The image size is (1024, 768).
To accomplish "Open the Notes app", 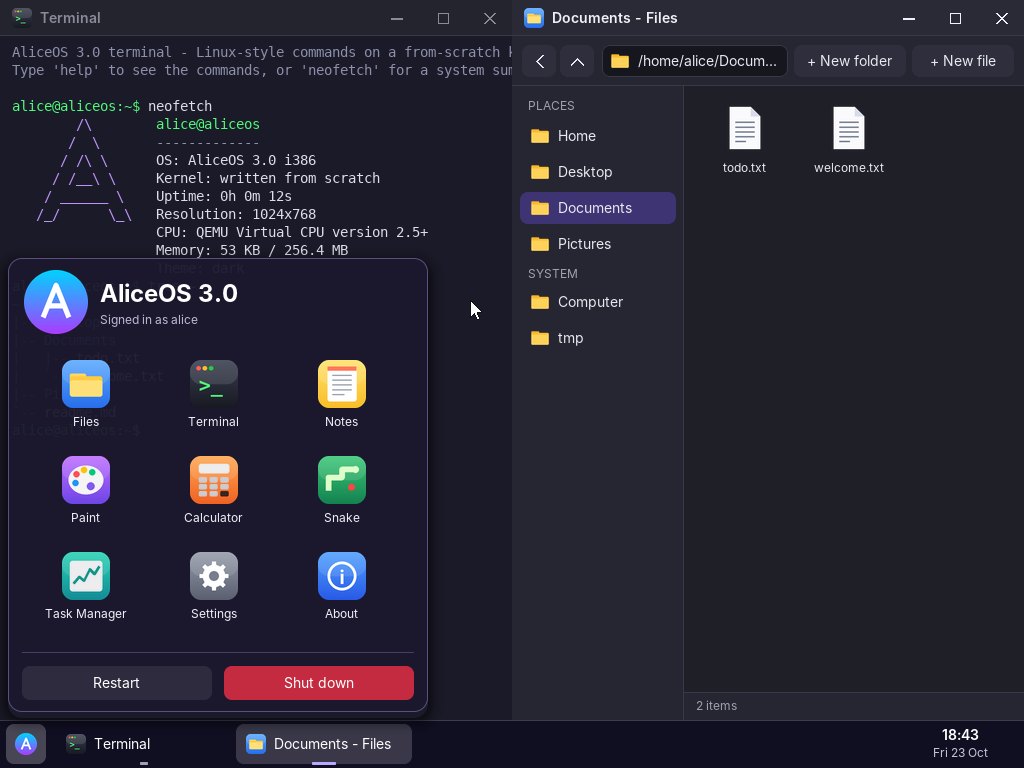I will point(342,394).
